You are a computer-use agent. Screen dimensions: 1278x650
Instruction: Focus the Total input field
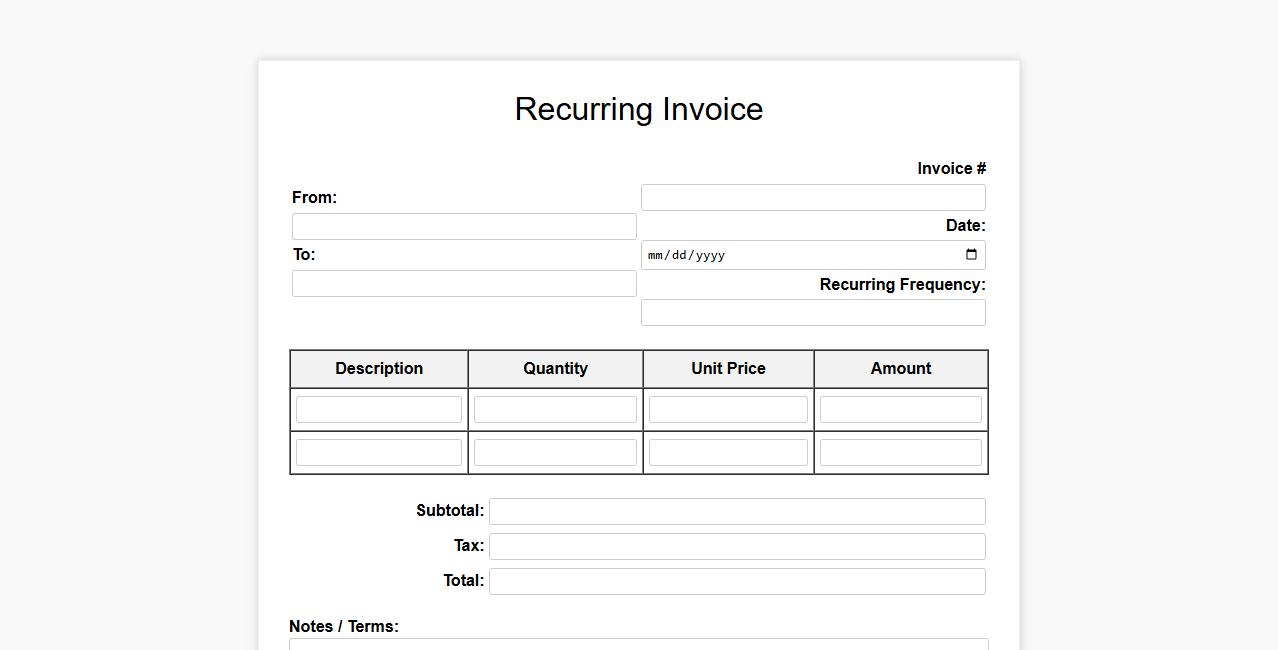pos(736,581)
